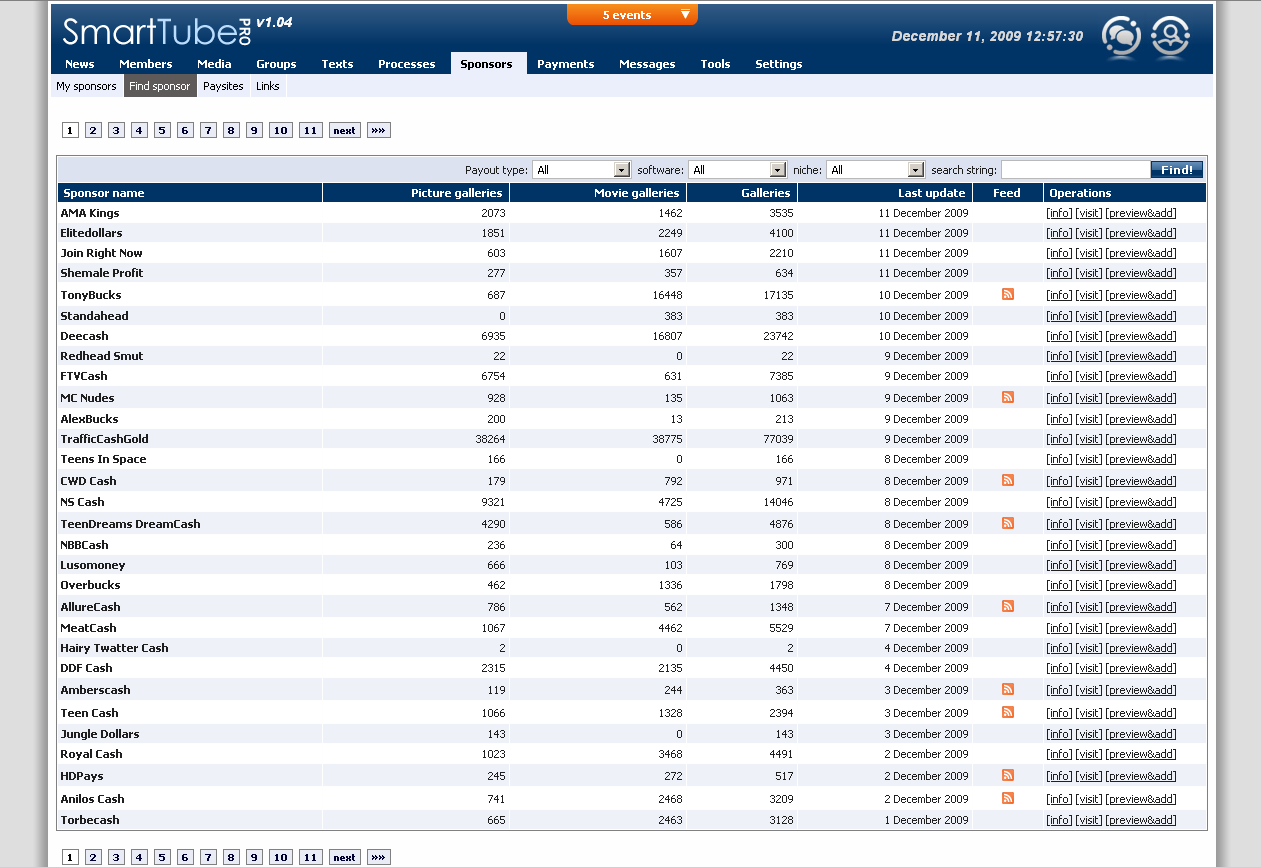The image size is (1261, 868).
Task: Go to page 3 in bottom pagination
Action: tap(116, 857)
